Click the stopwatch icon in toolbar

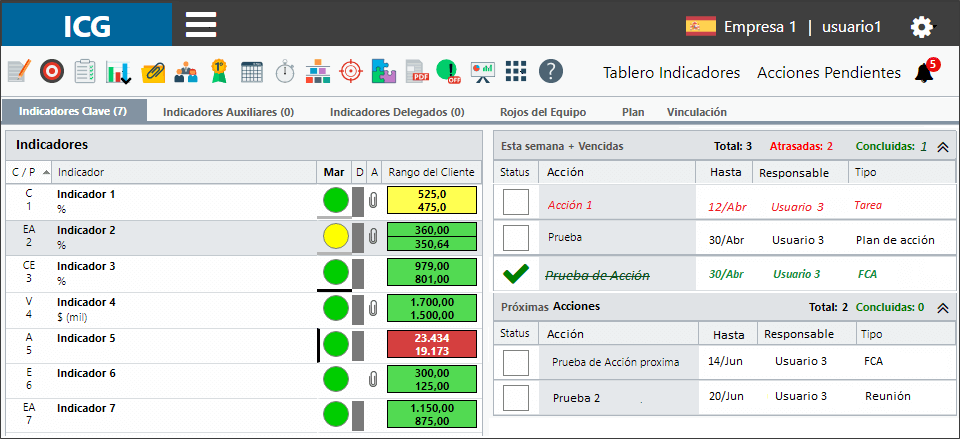click(x=285, y=72)
